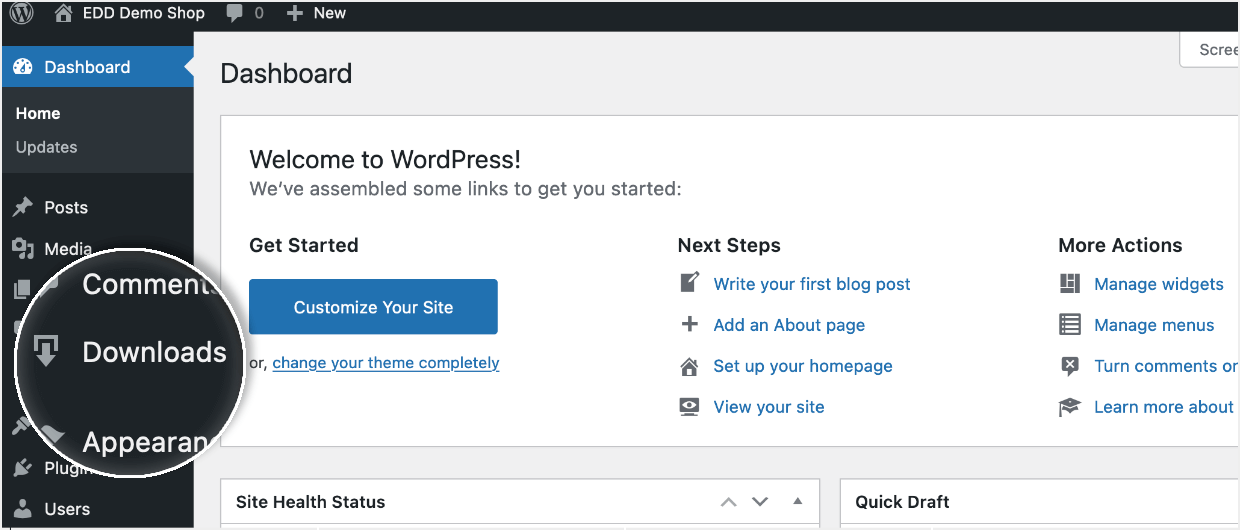Follow change your theme completely link
Image resolution: width=1240 pixels, height=530 pixels.
pos(385,363)
